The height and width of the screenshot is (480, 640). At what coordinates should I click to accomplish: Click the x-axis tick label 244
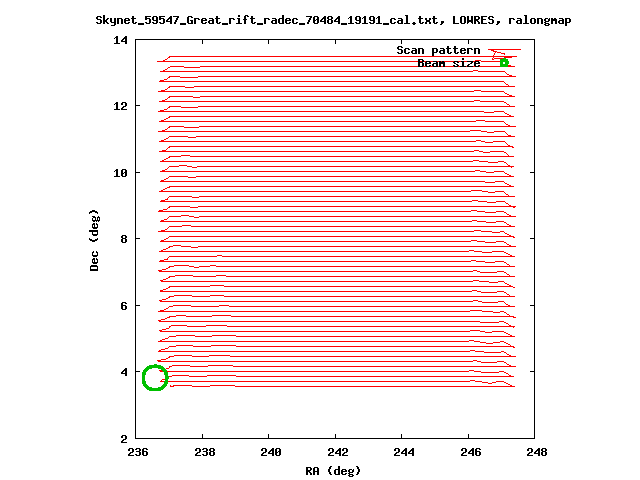point(404,452)
